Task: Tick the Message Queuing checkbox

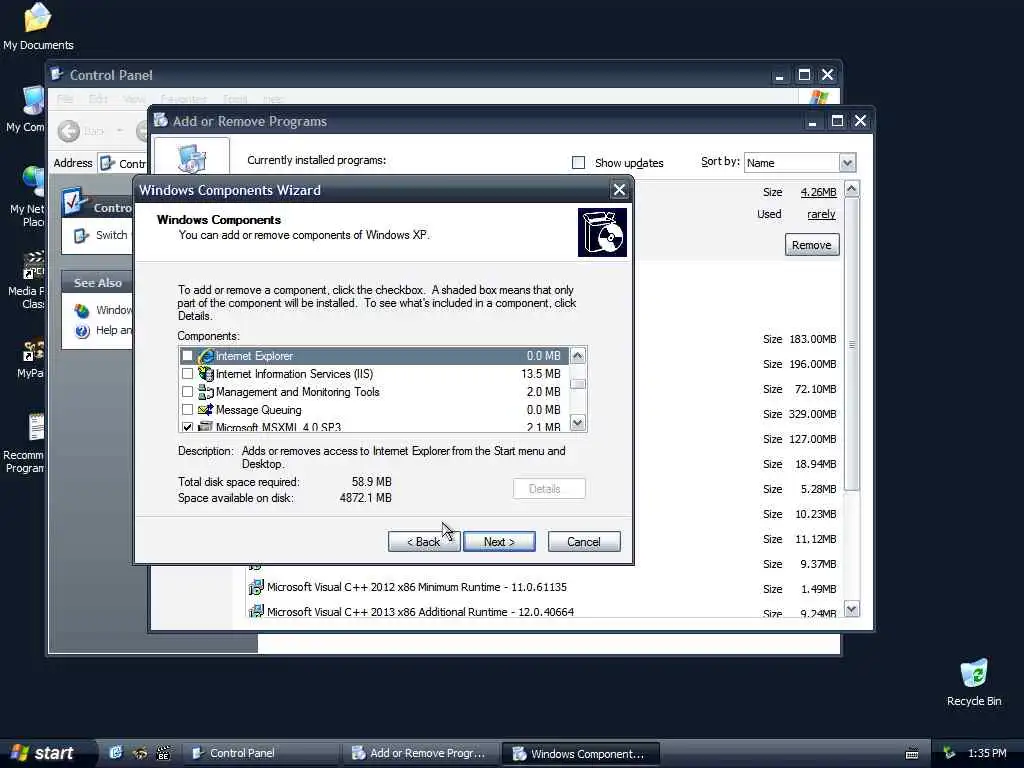Action: click(x=187, y=410)
